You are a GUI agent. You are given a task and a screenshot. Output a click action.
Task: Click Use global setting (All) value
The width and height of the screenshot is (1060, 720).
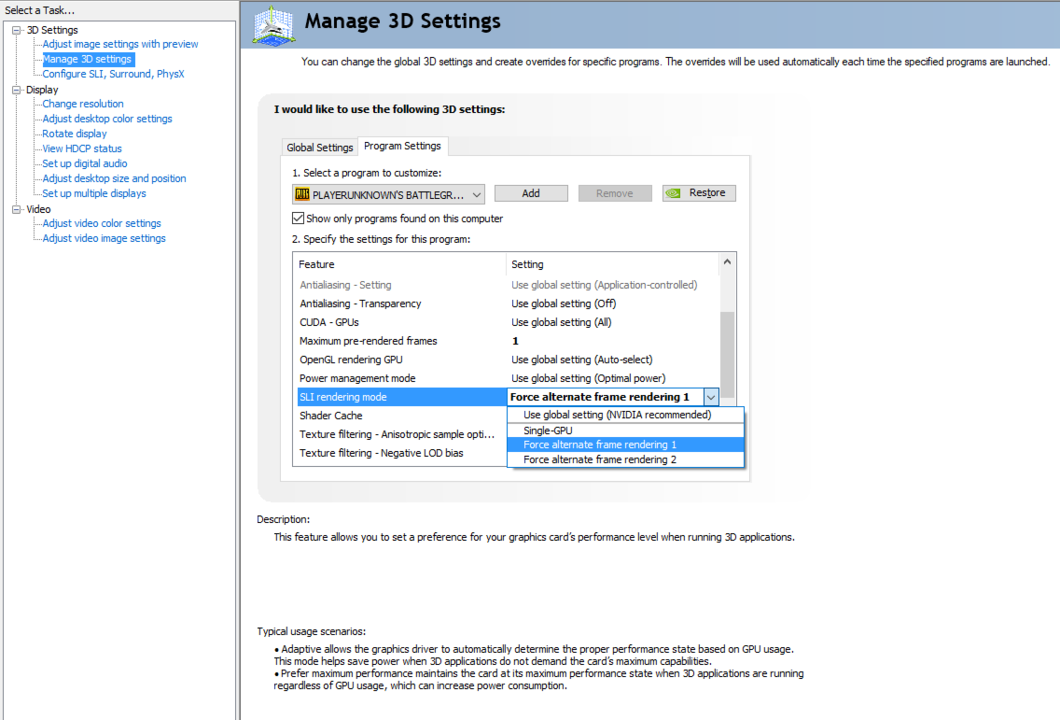pos(561,322)
